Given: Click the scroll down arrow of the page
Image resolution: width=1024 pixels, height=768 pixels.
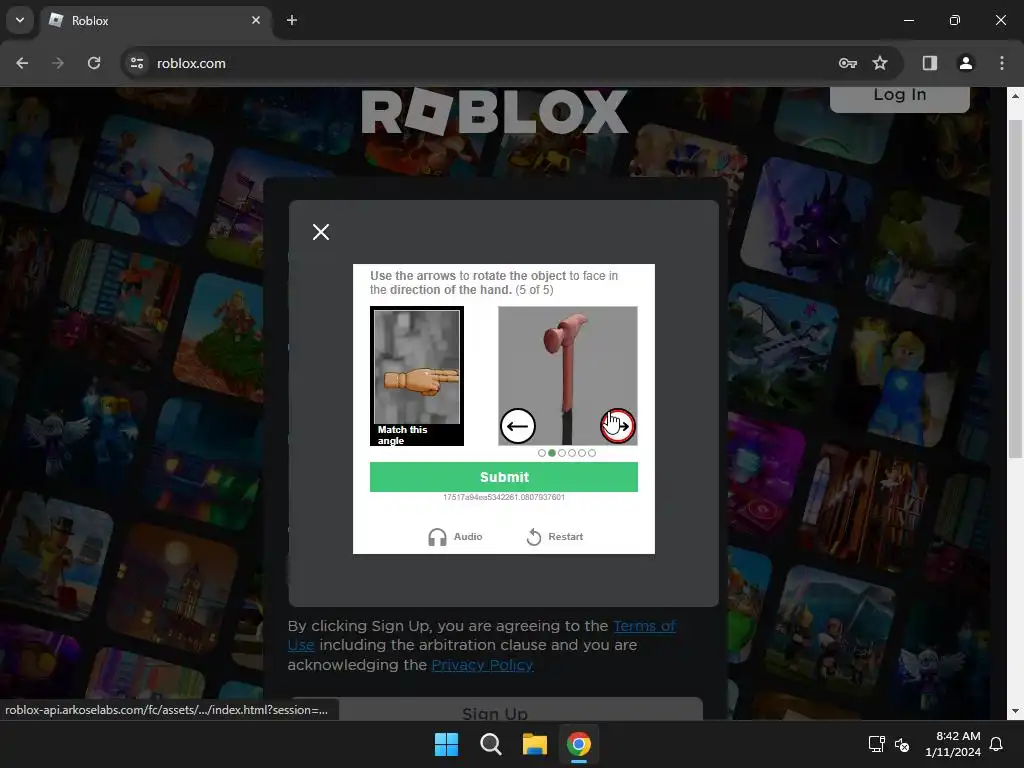Looking at the screenshot, I should pyautogui.click(x=1015, y=711).
